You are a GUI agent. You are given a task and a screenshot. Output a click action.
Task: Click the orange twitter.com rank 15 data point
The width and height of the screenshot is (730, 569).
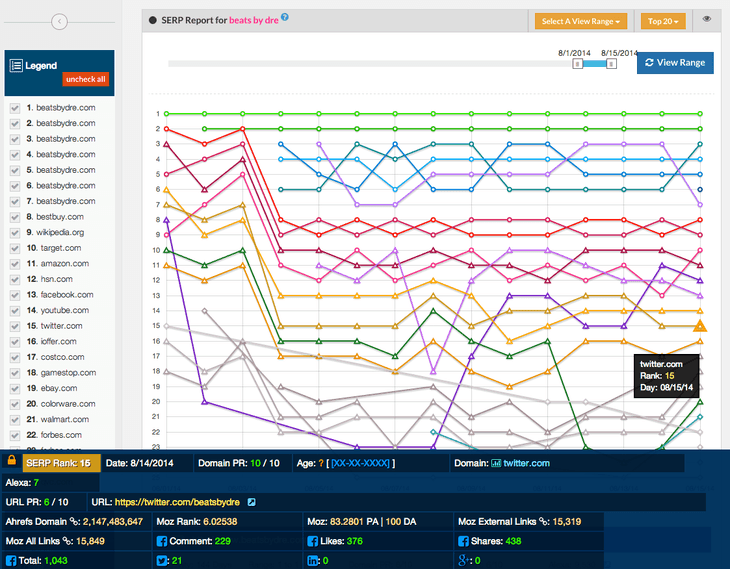[700, 326]
